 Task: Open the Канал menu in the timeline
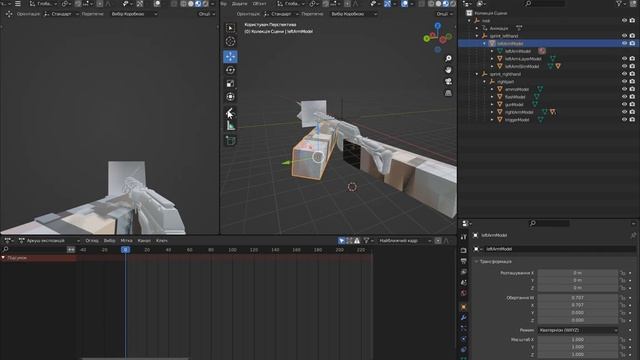coord(144,241)
